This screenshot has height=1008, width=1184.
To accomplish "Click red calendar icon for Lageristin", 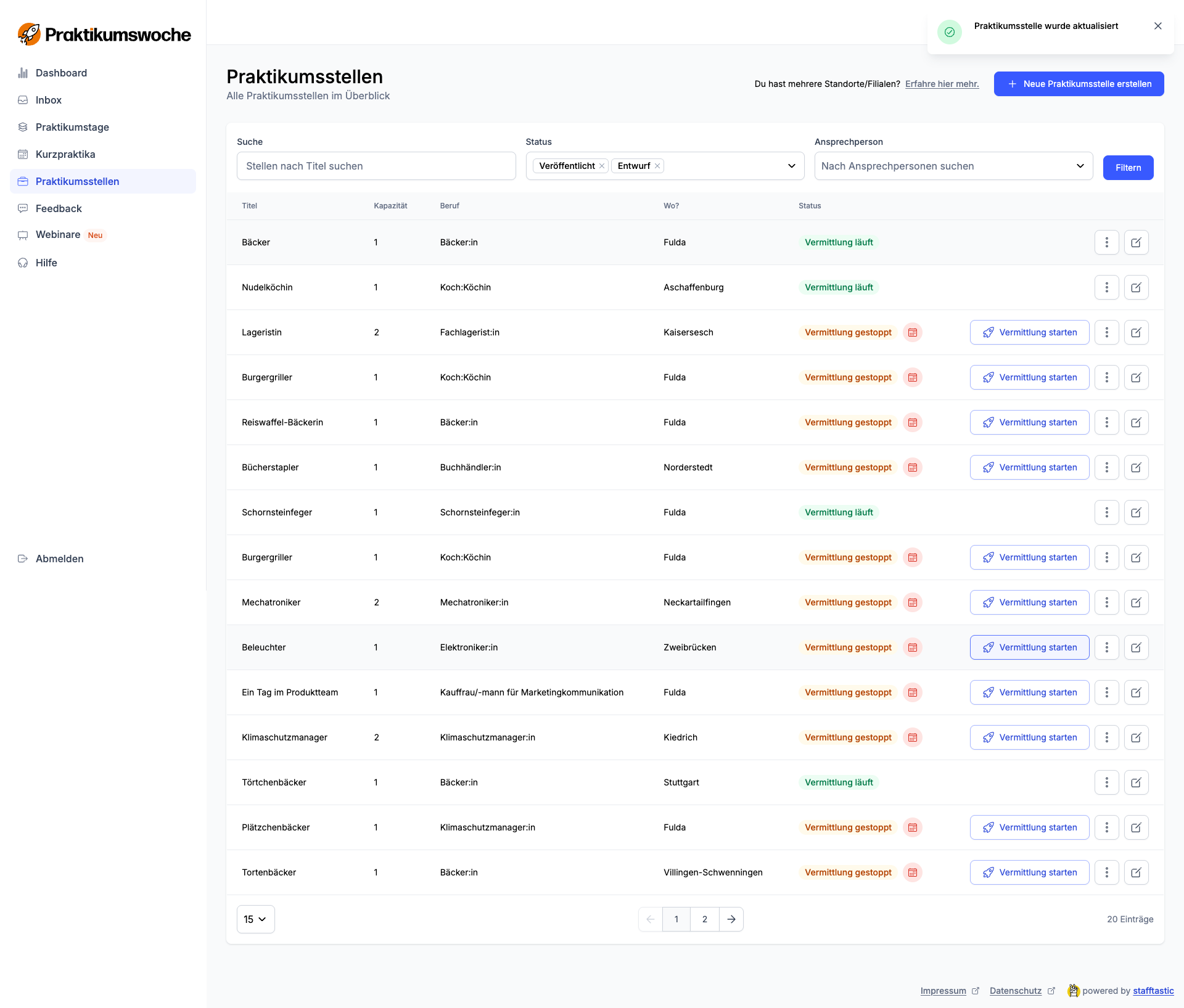I will (913, 332).
